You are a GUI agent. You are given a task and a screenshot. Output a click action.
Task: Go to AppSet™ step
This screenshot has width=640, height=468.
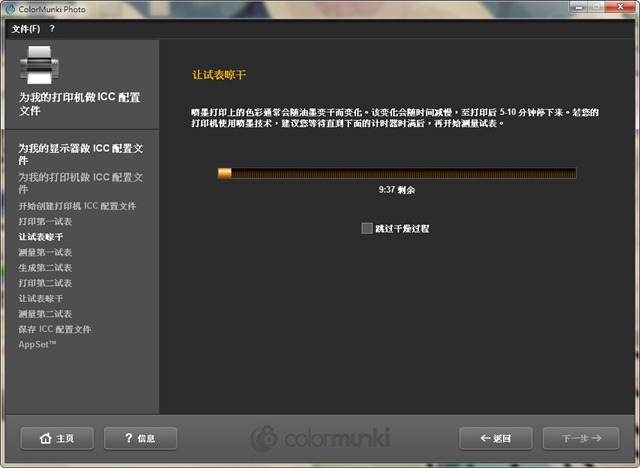pos(37,344)
